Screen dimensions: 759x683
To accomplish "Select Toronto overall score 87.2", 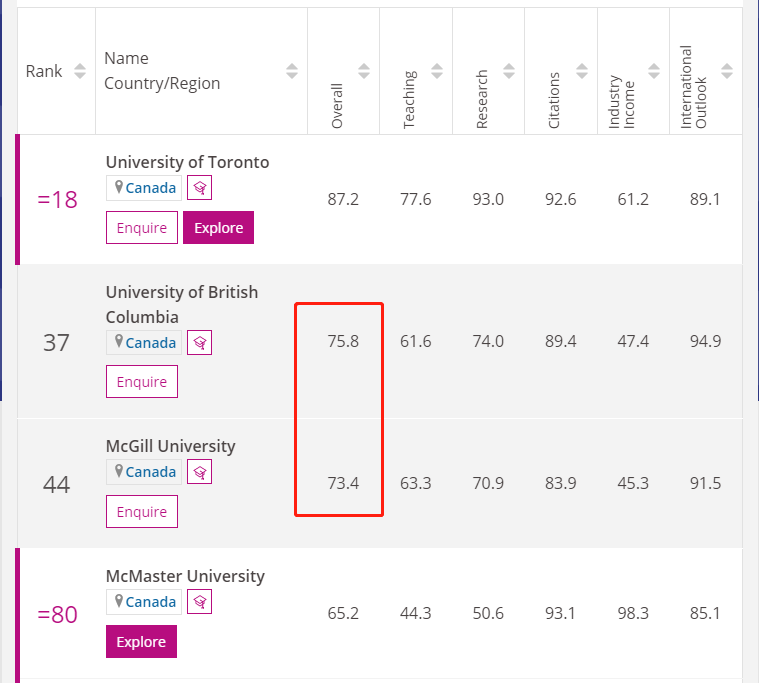I will click(343, 199).
